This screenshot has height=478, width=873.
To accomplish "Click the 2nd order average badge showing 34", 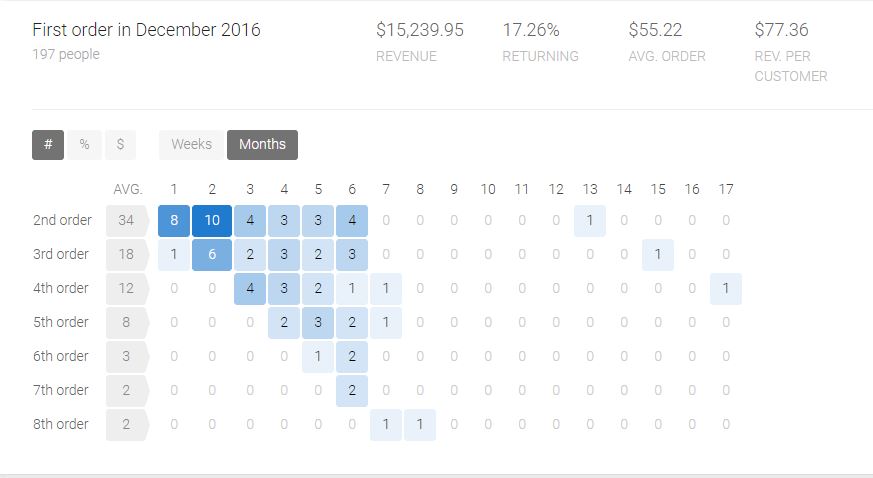I will tap(127, 221).
